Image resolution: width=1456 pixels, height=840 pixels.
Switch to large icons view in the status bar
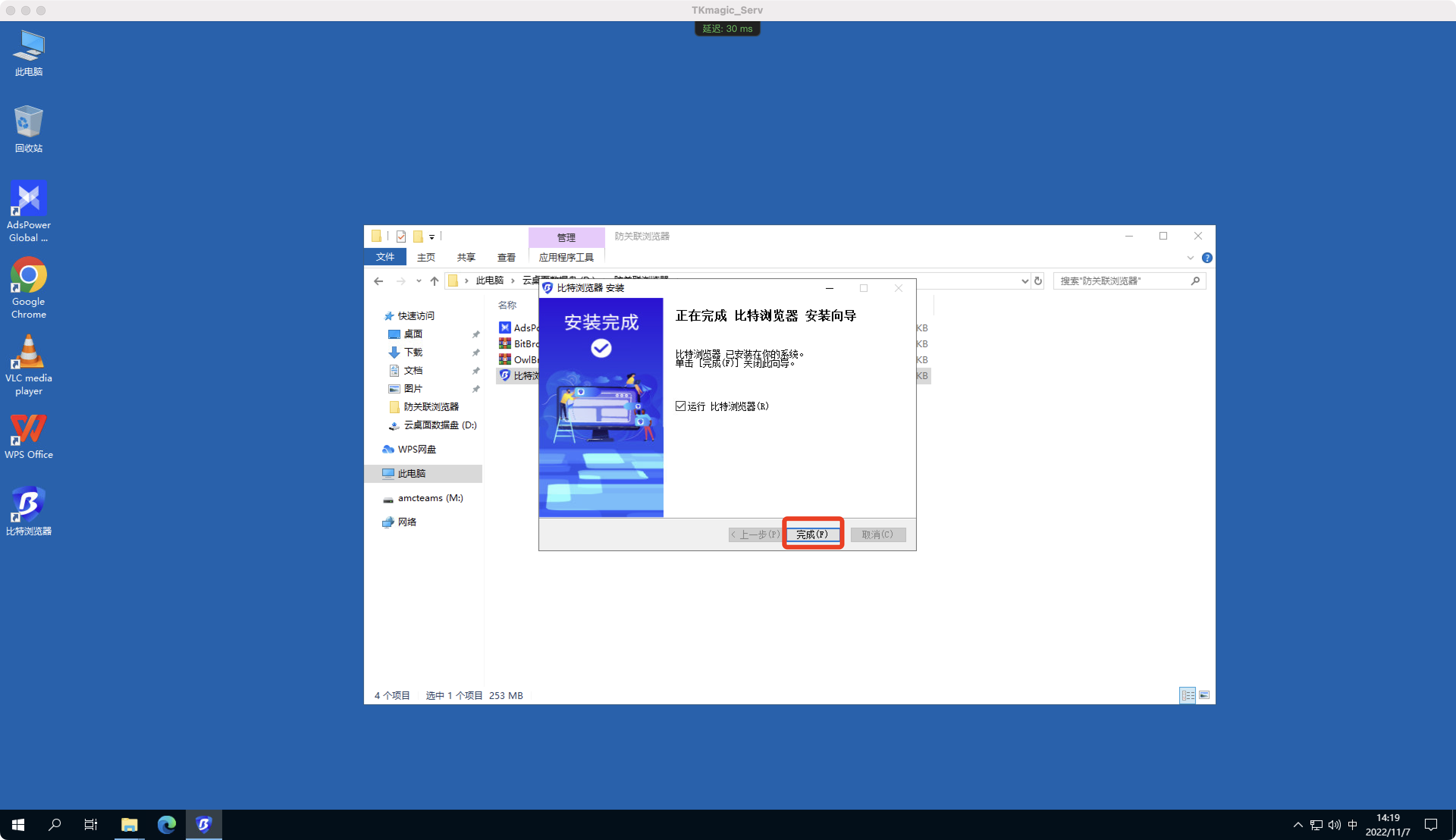tap(1205, 695)
